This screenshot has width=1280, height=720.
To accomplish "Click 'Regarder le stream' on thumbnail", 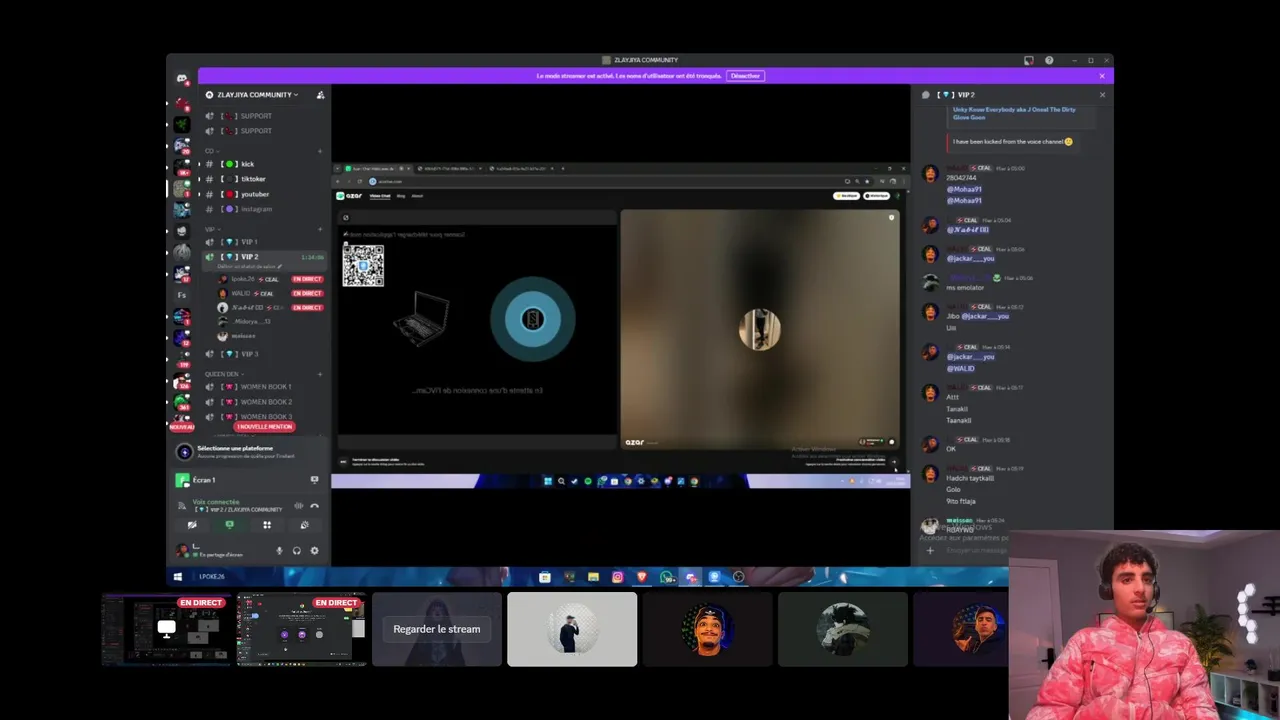I will coord(437,629).
